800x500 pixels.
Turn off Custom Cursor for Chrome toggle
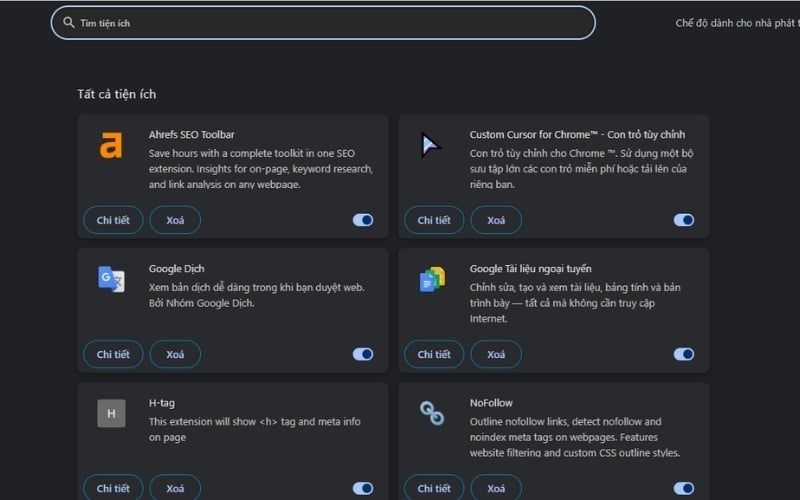[684, 220]
